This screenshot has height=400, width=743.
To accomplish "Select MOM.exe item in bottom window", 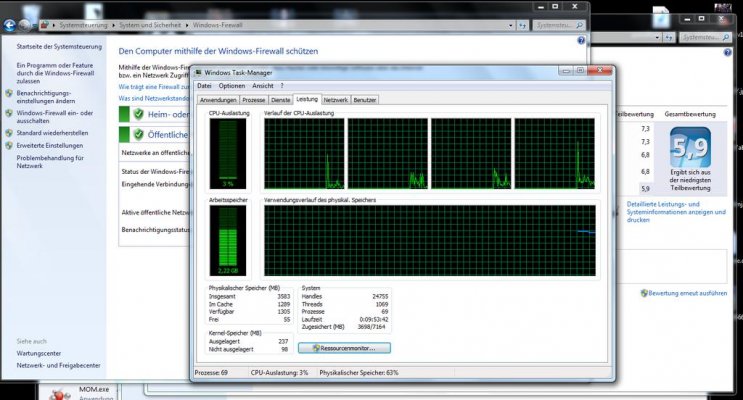I will point(94,389).
